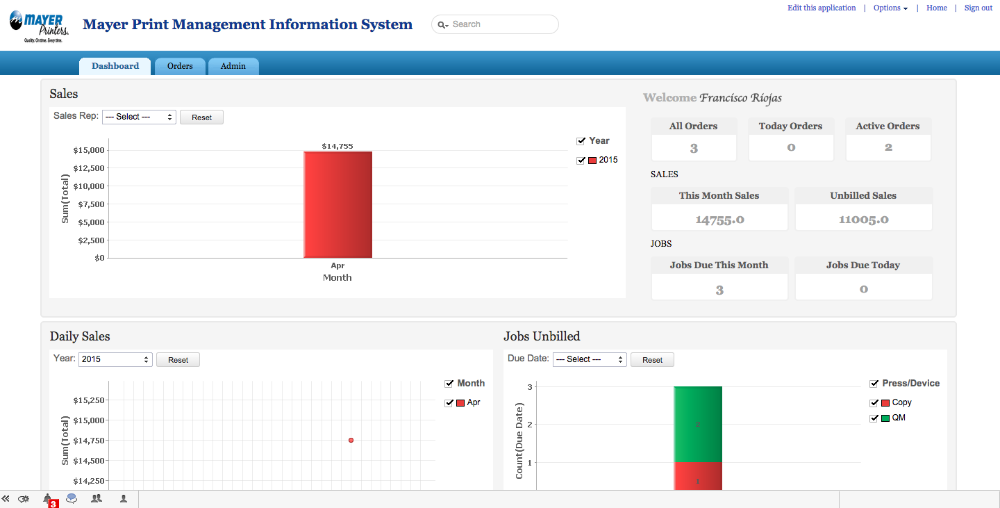1000x508 pixels.
Task: Open the single user icon in bottom bar
Action: (x=124, y=498)
